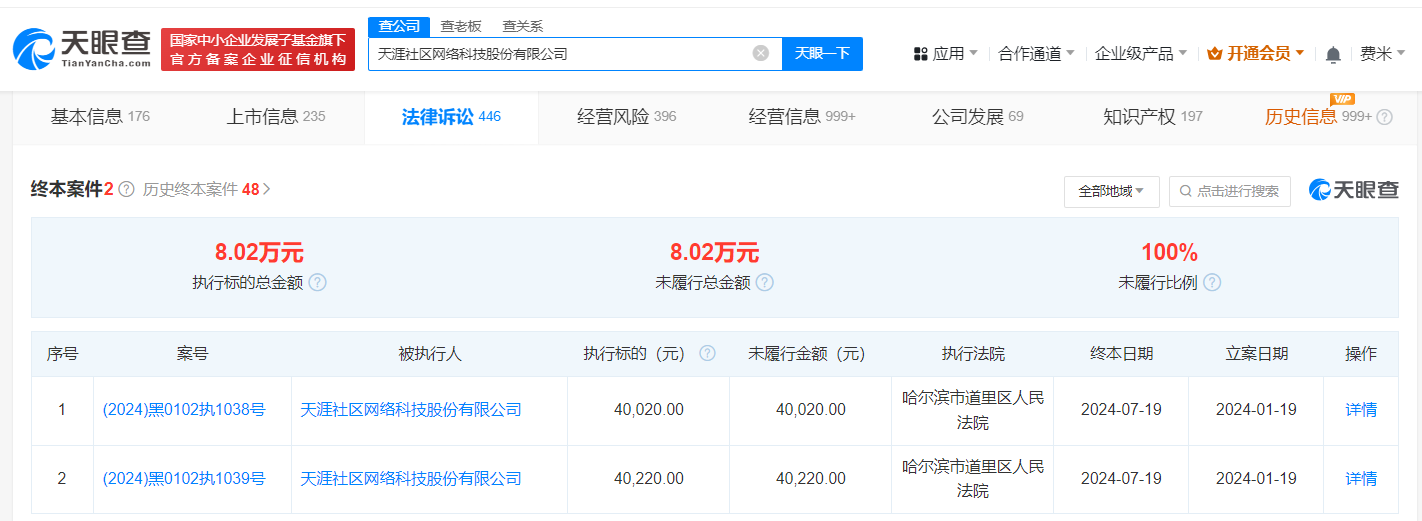Switch to 查老板 search mode
The height and width of the screenshot is (521, 1422).
[x=461, y=27]
